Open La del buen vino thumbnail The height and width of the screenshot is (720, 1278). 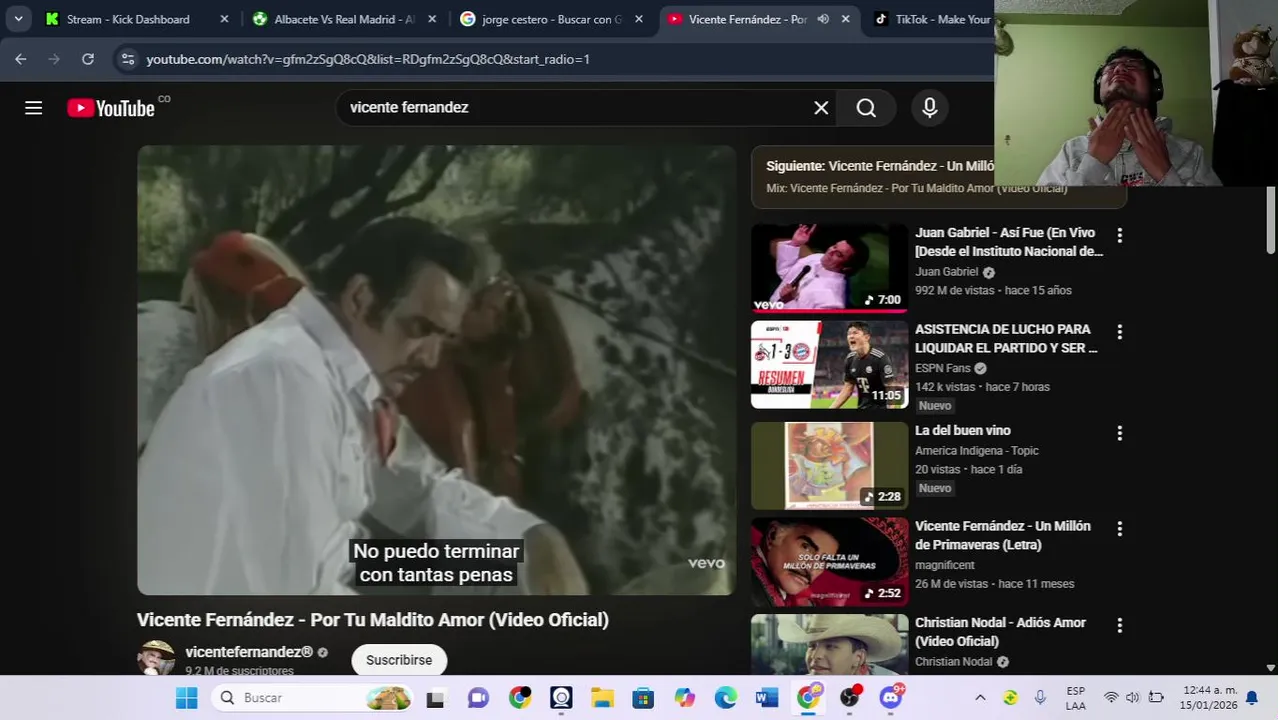point(829,465)
